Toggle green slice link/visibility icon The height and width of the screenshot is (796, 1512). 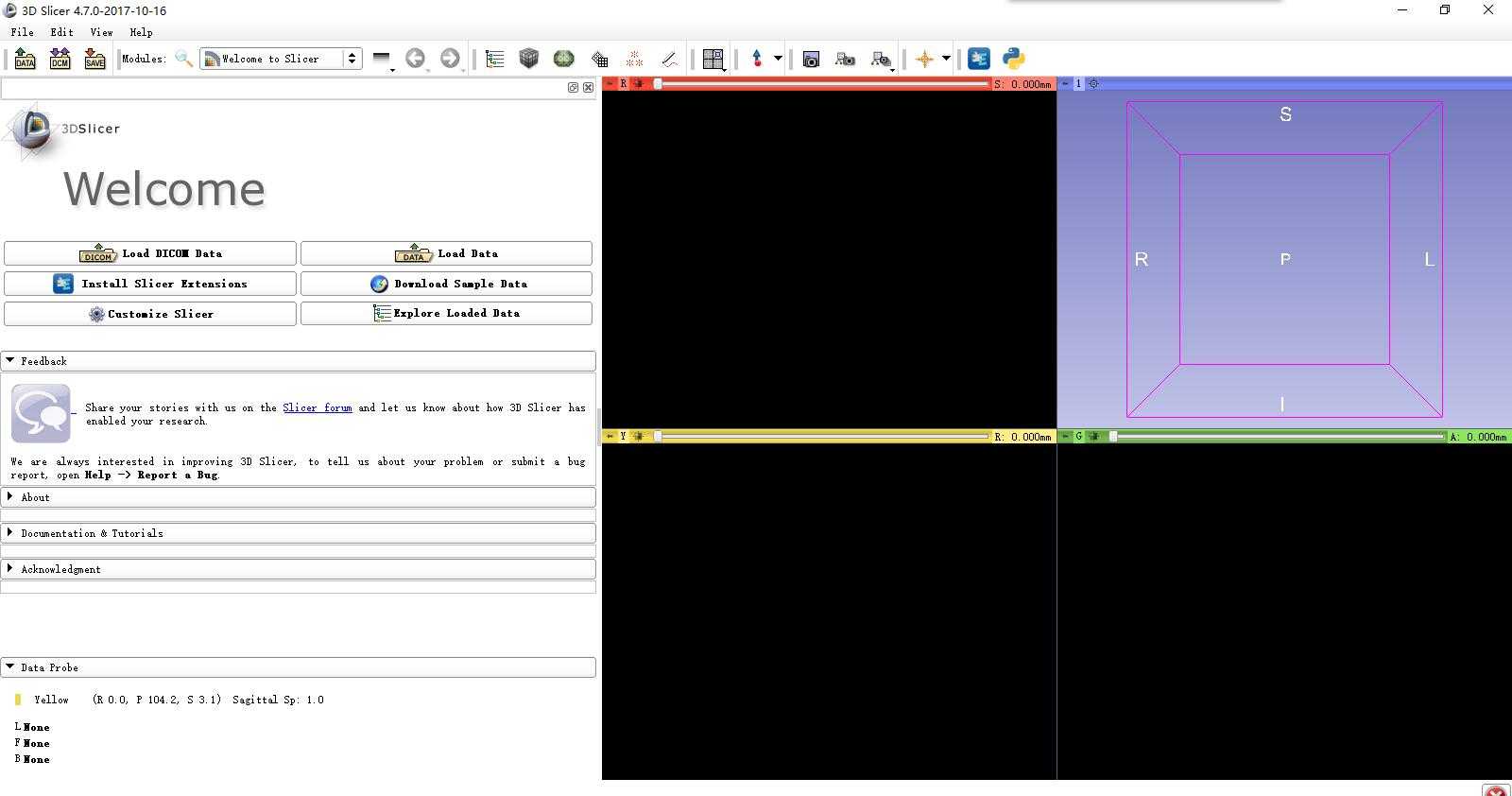(1094, 437)
